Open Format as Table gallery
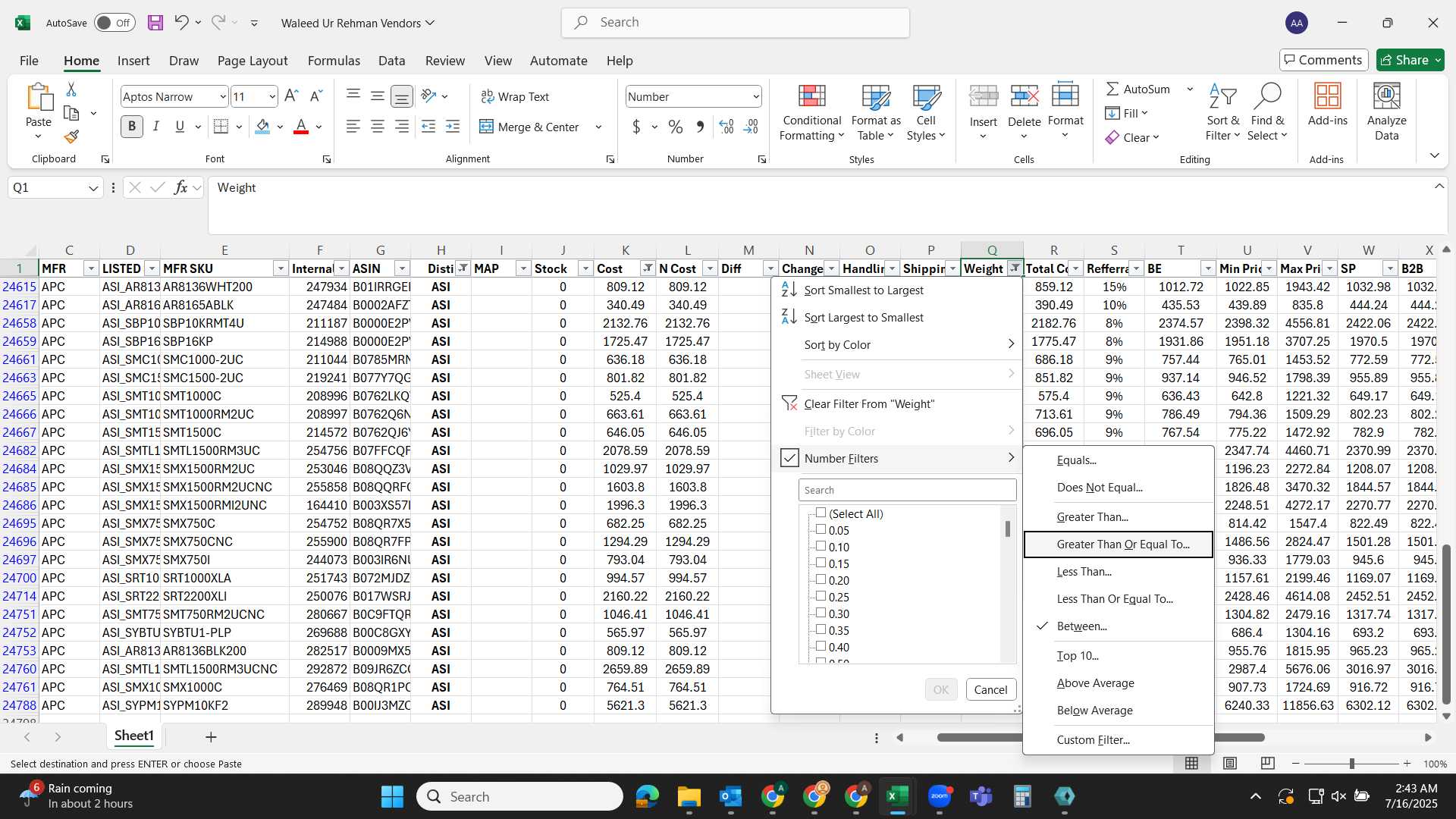This screenshot has width=1456, height=819. pos(876,113)
